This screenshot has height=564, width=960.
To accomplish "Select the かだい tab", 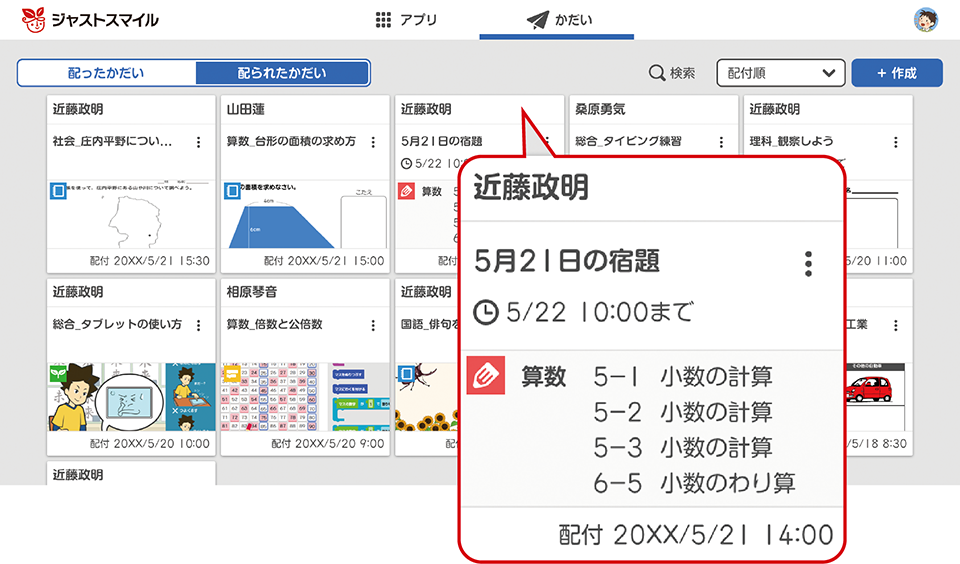I will point(556,20).
